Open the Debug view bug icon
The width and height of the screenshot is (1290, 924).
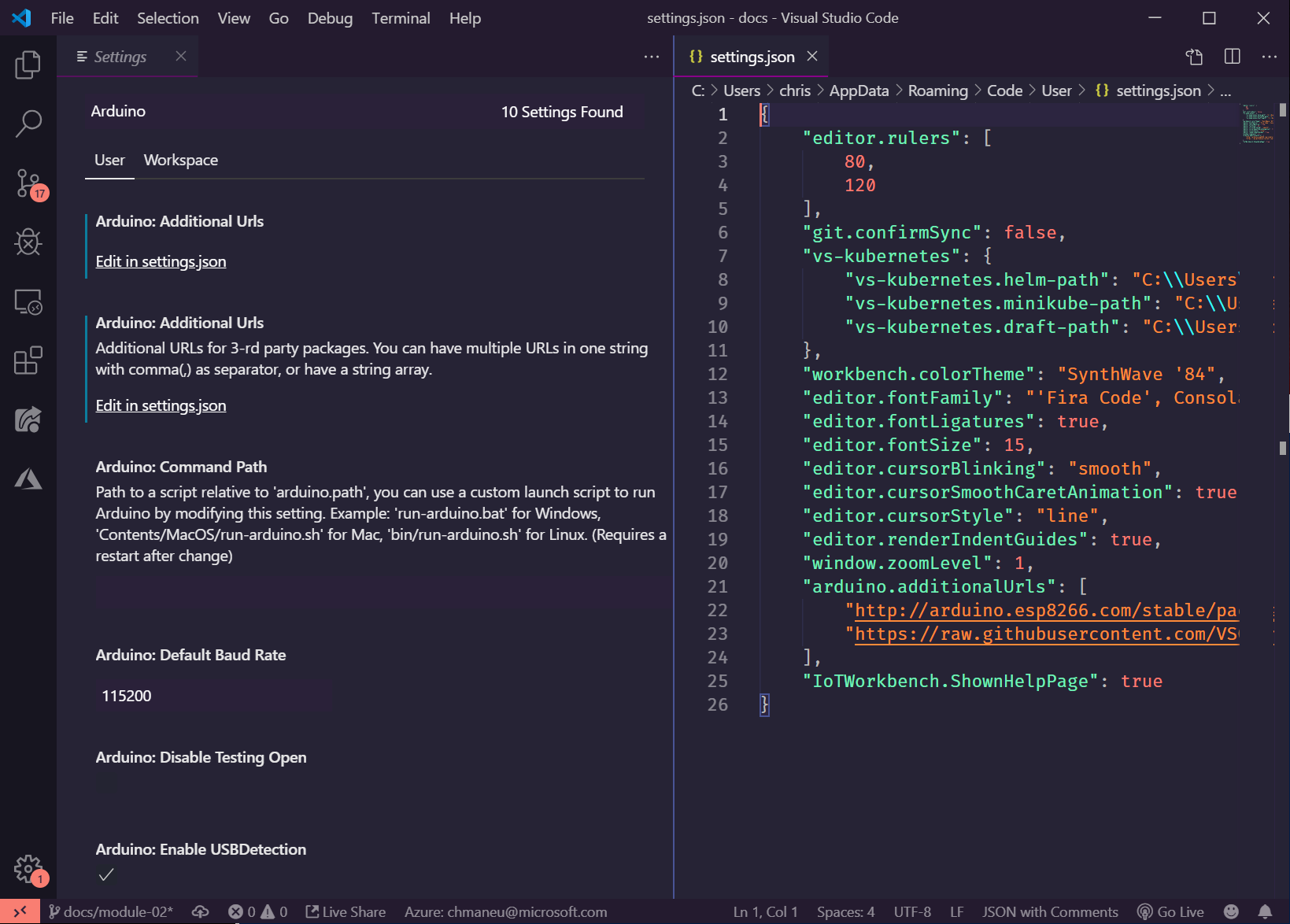[28, 242]
